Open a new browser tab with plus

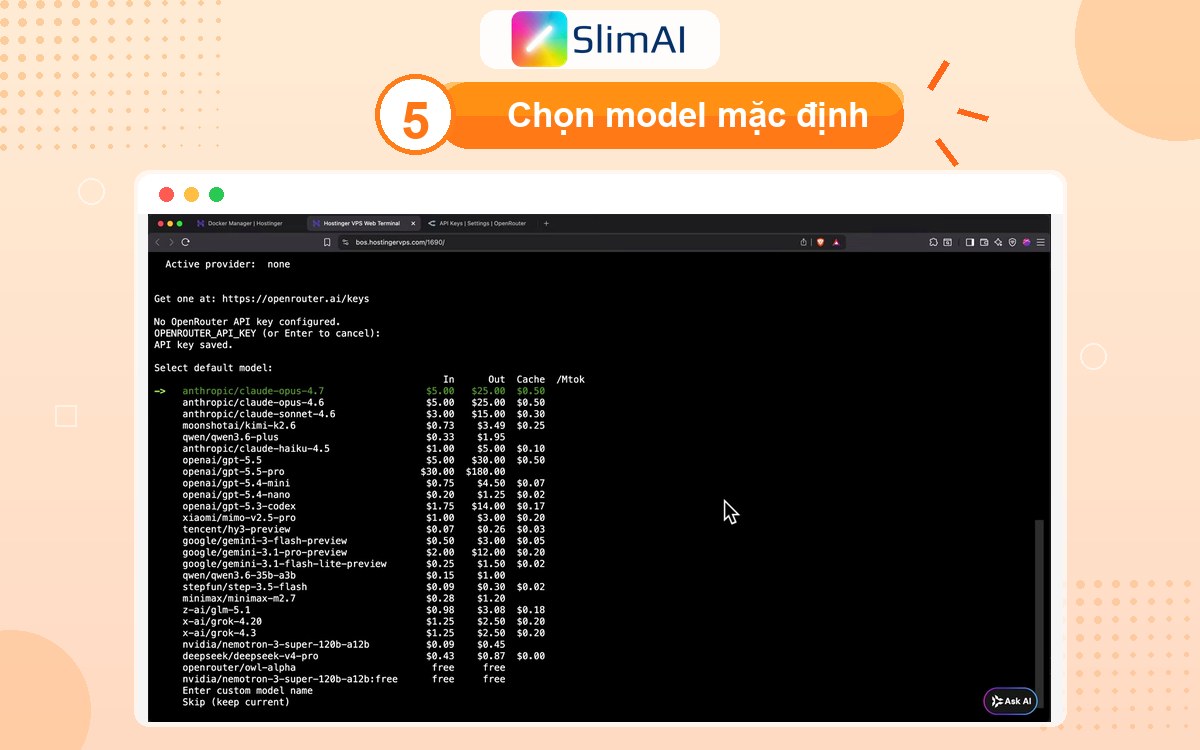pos(546,223)
